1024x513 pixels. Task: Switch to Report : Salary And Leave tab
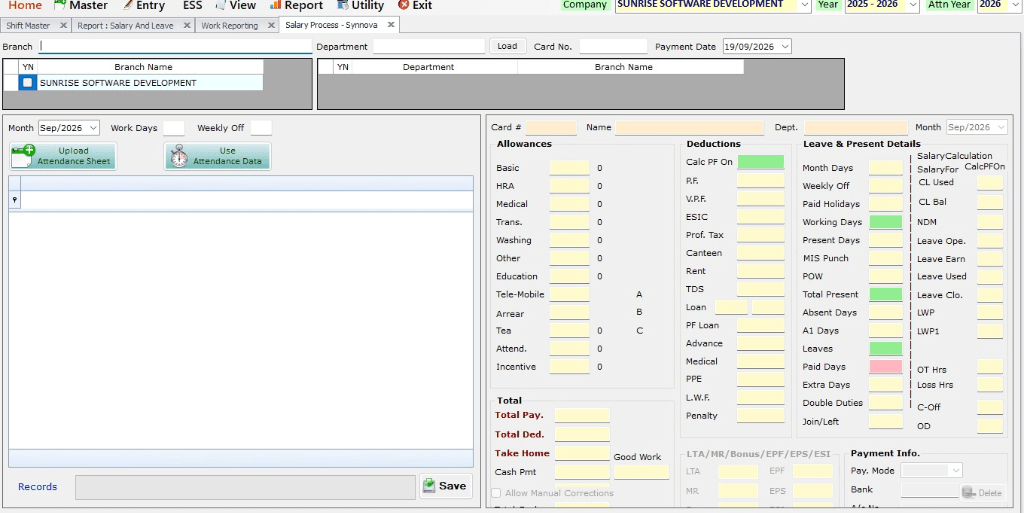pos(125,25)
